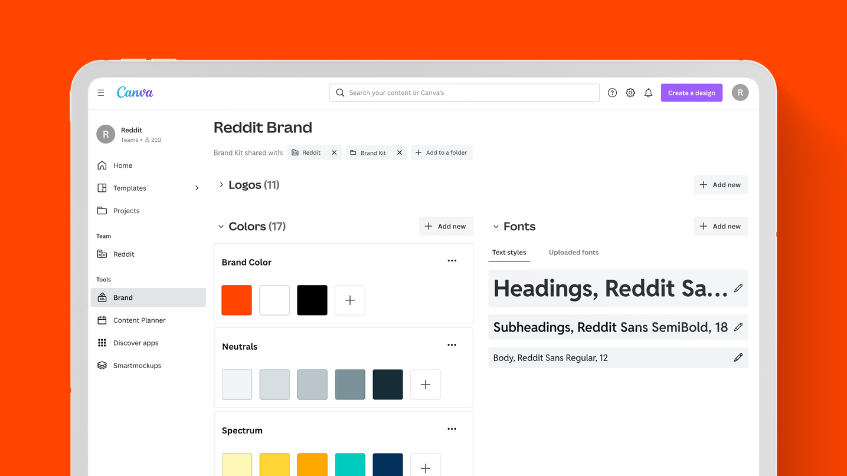Click Add new for Colors
Screen dimensions: 847x476
point(446,226)
